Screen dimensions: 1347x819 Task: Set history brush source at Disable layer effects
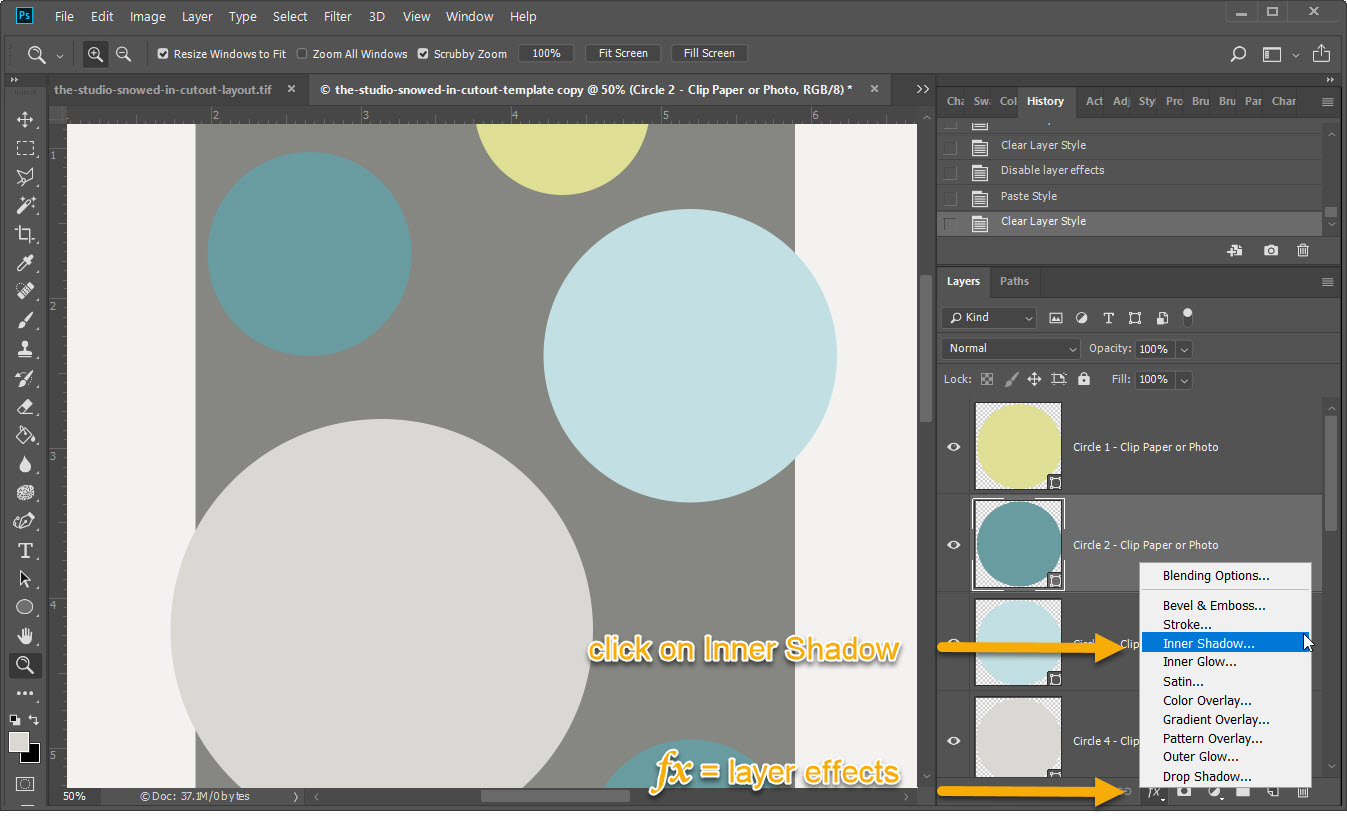point(950,171)
